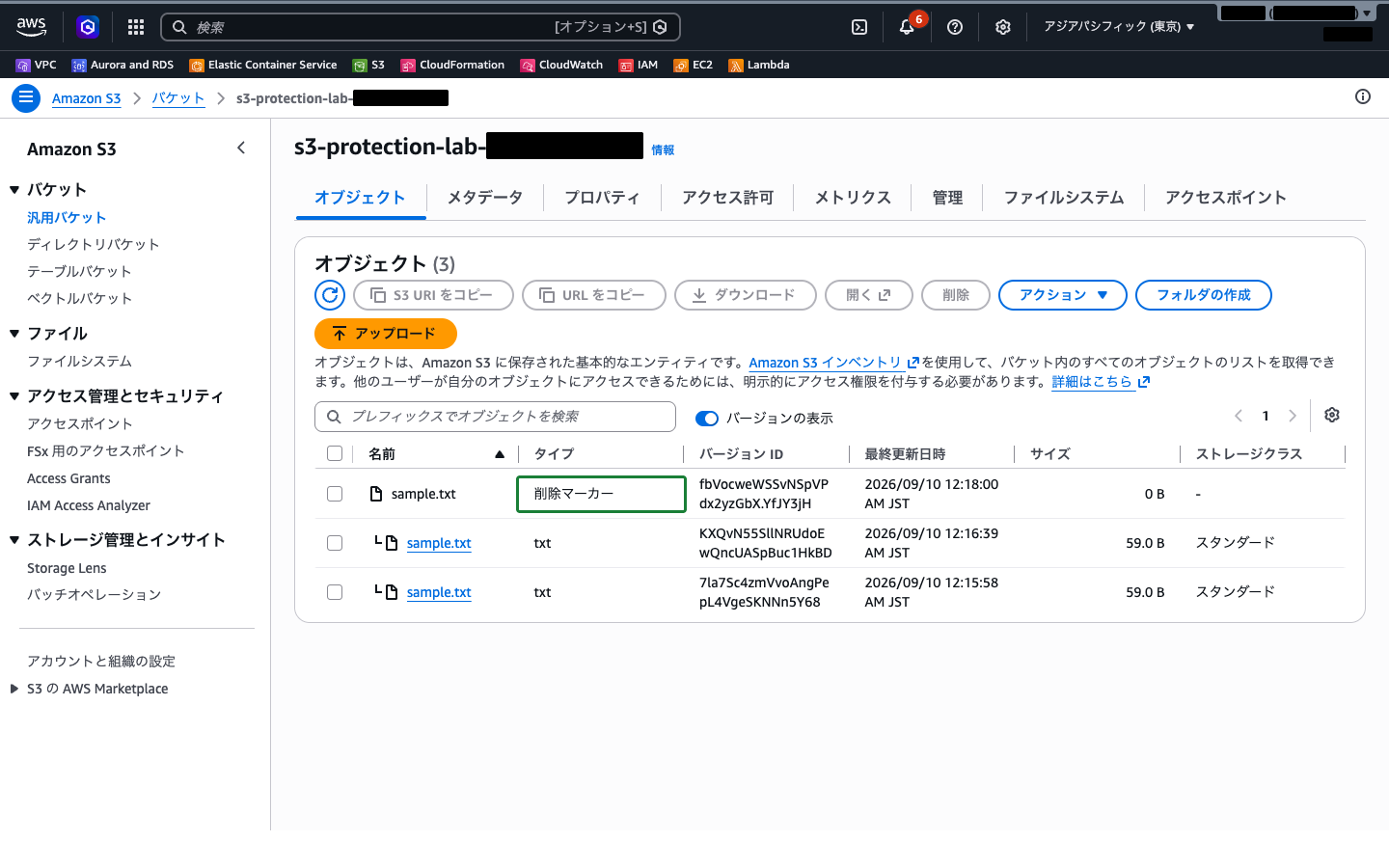Viewport: 1389px width, 868px height.
Task: Open the IAM favorite shortcut
Action: 639,65
